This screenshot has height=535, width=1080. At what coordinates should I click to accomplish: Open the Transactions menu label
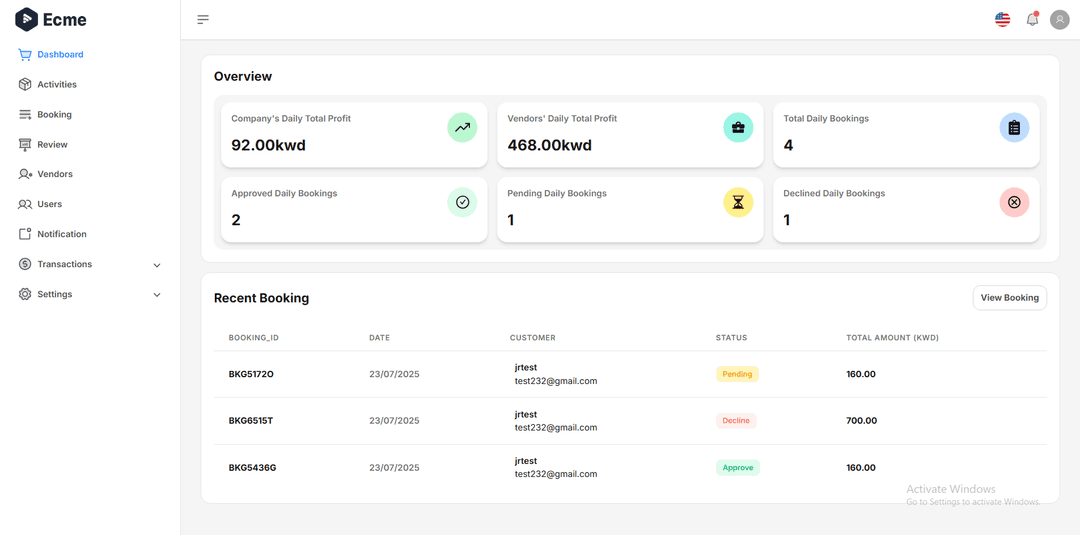65,264
